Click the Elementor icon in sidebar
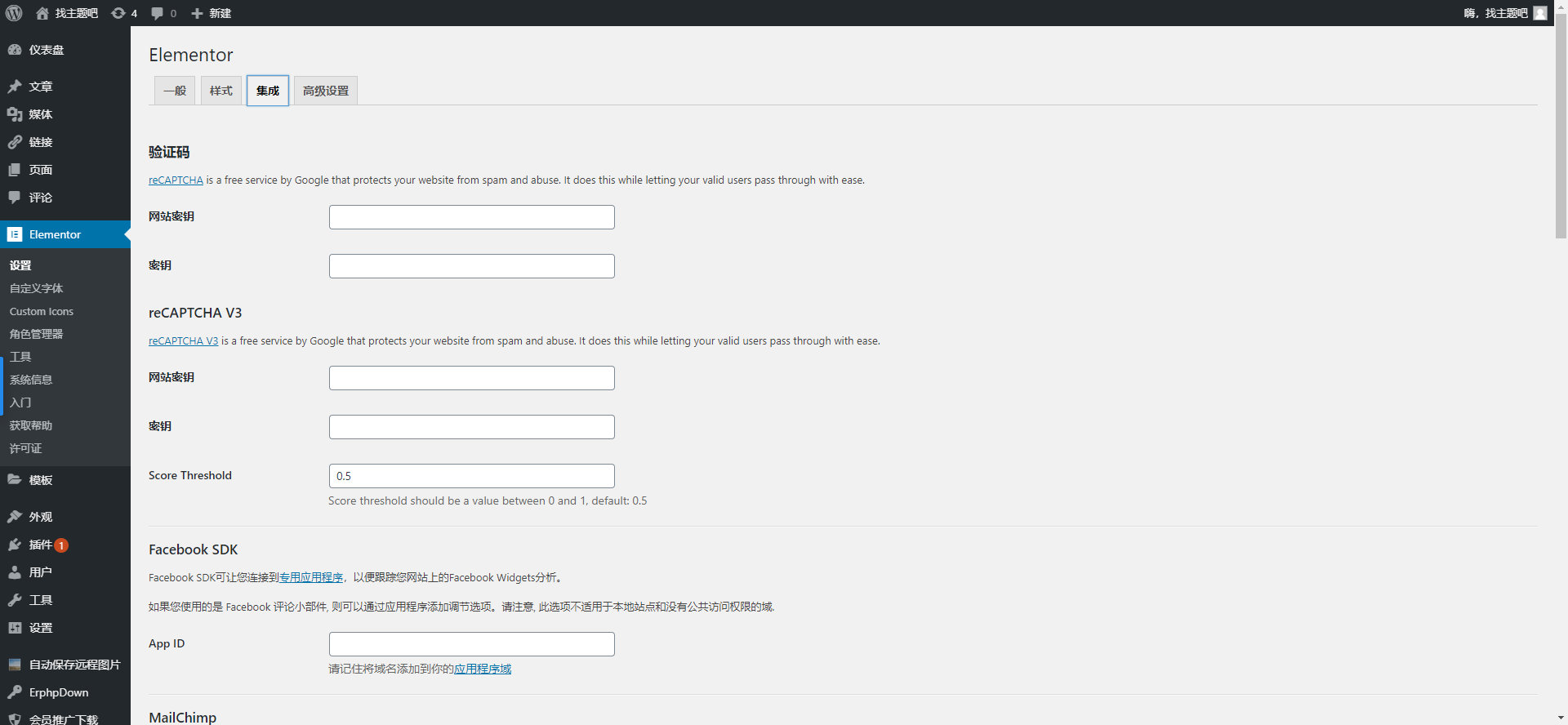Screen dimensions: 1568x725 [x=15, y=234]
